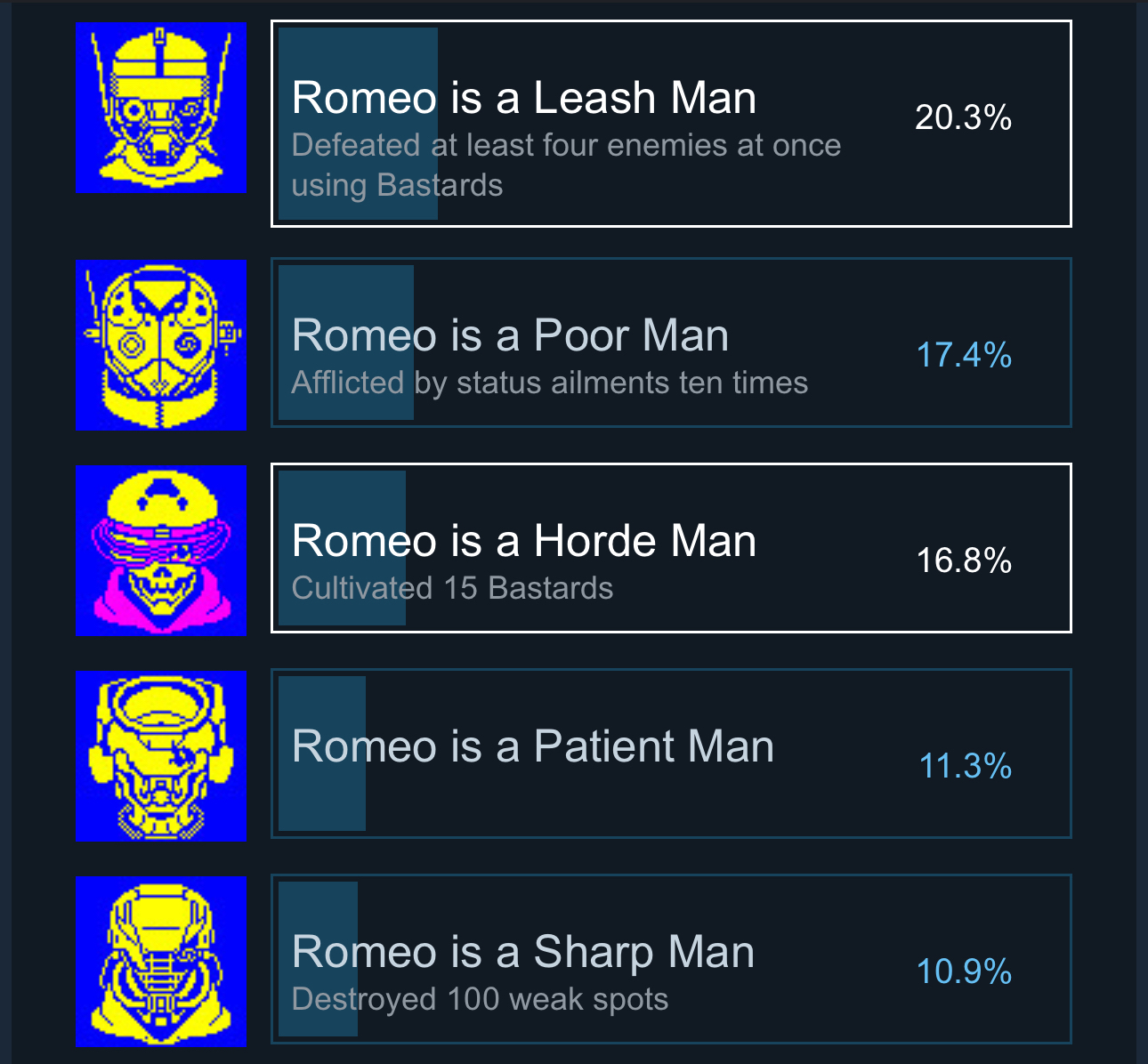Select the Romeo is a Patient Man icon
This screenshot has height=1064, width=1148.
[x=161, y=755]
